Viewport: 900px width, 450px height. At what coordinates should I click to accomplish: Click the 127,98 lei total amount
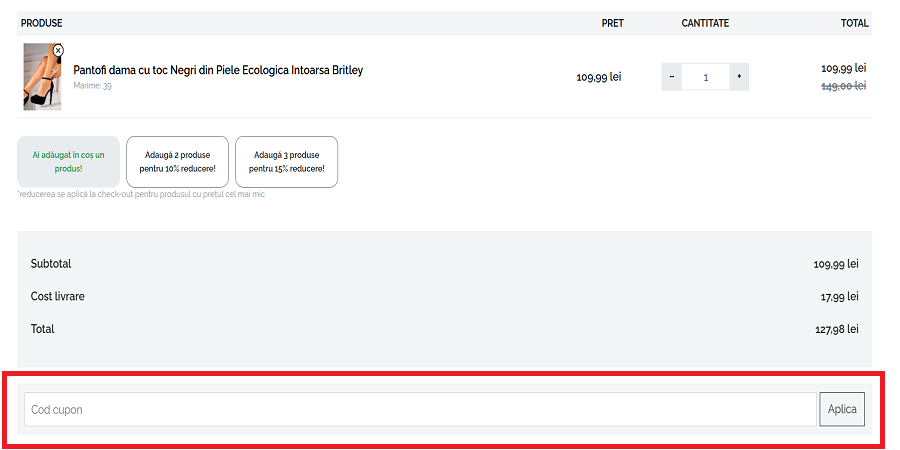836,329
